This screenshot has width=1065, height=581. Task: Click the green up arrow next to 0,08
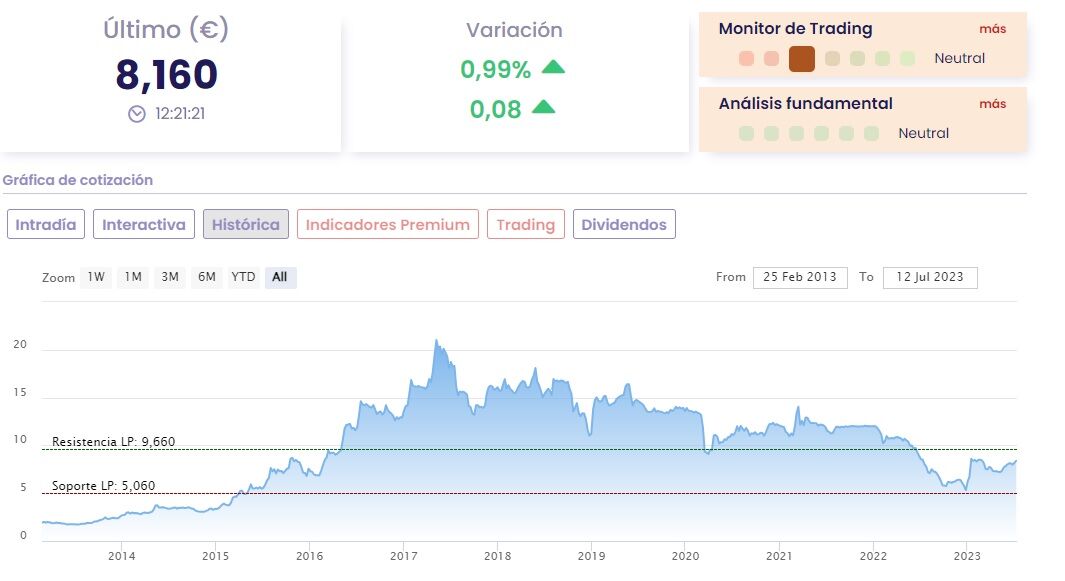coord(543,107)
